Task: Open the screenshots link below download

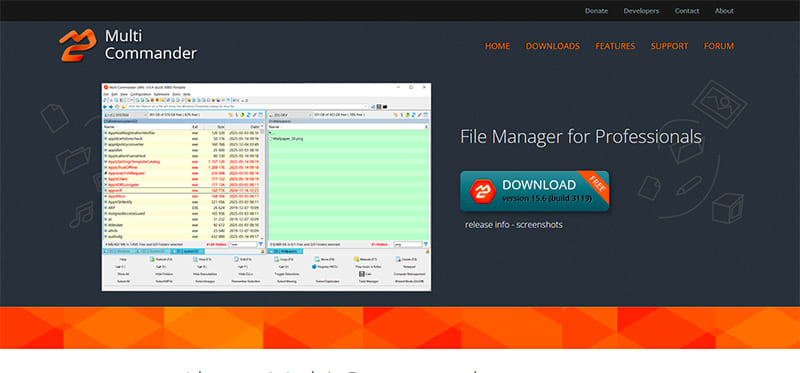Action: coord(538,225)
